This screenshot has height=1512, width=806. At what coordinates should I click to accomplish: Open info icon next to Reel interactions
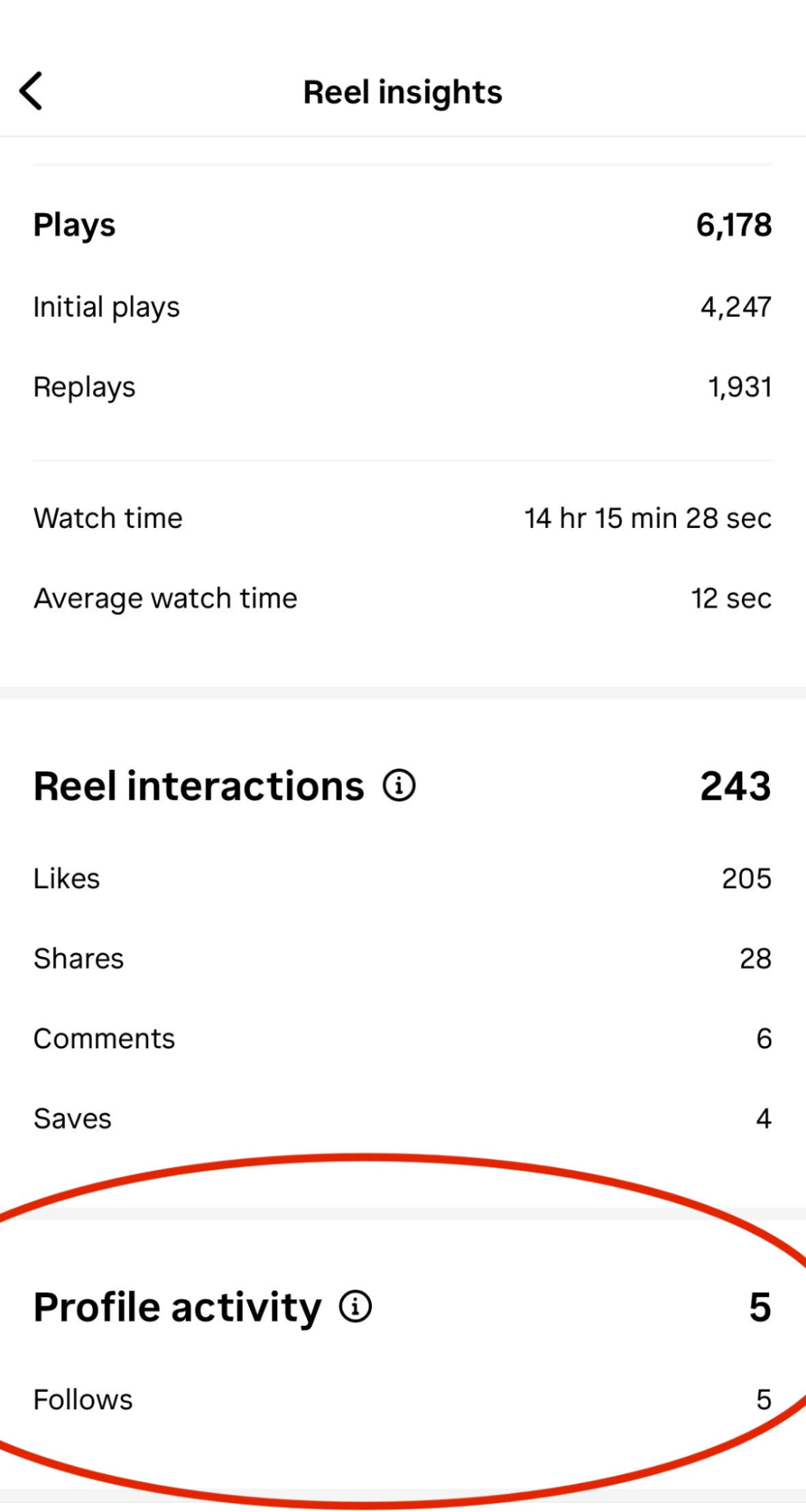399,785
